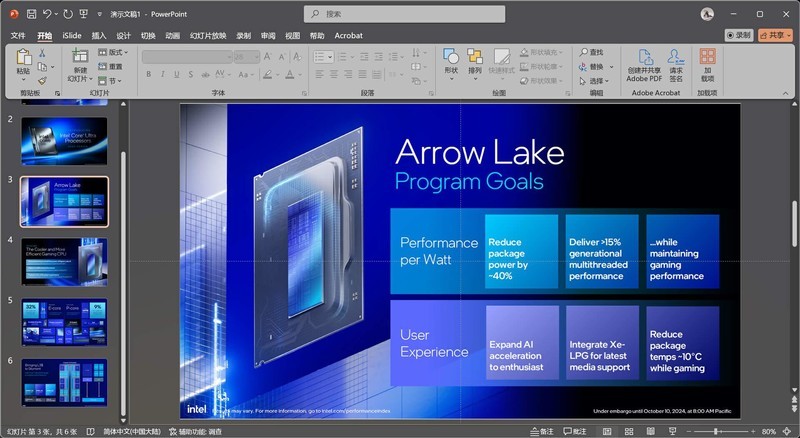Open the Select (选择) dropdown
Viewport: 800px width, 438px height.
click(594, 81)
